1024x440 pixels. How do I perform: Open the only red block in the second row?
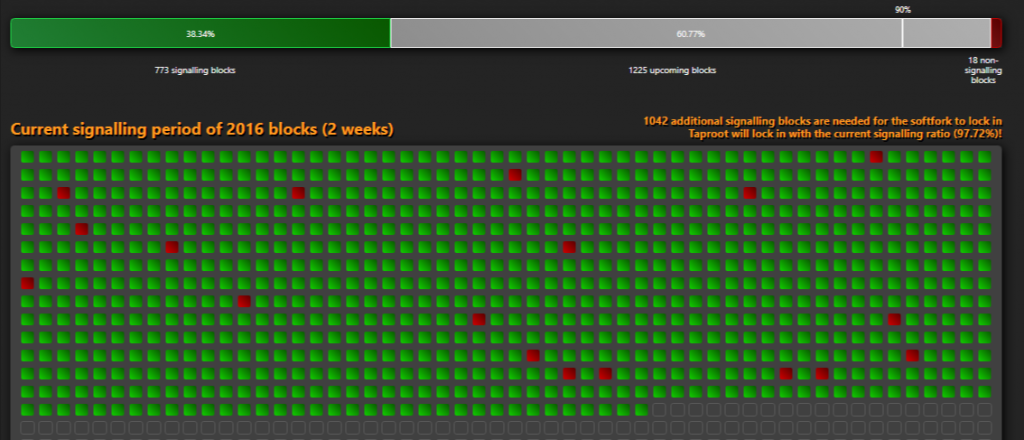(515, 175)
